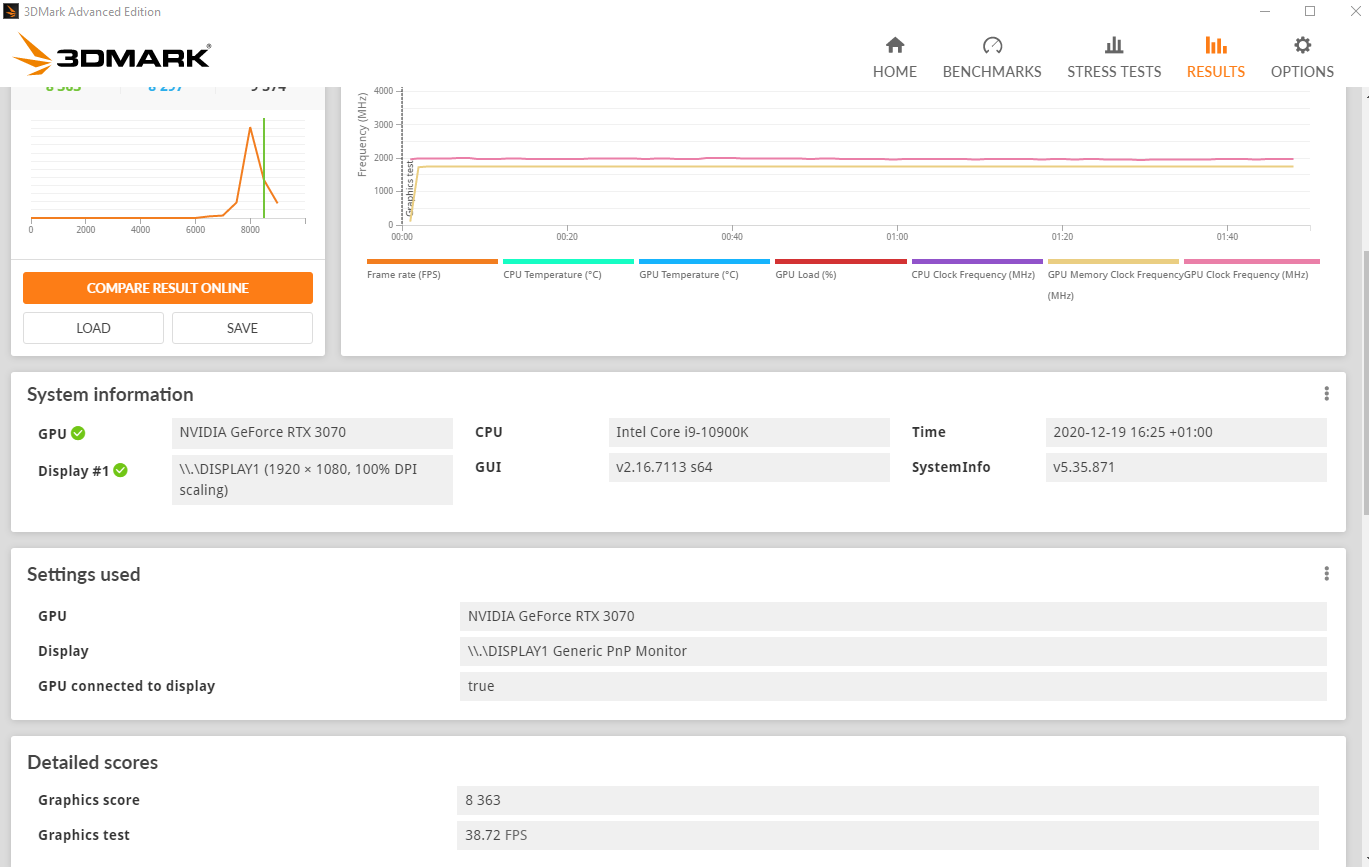
Task: Click the GPU Clock Frequency pink swatch
Action: (1251, 261)
